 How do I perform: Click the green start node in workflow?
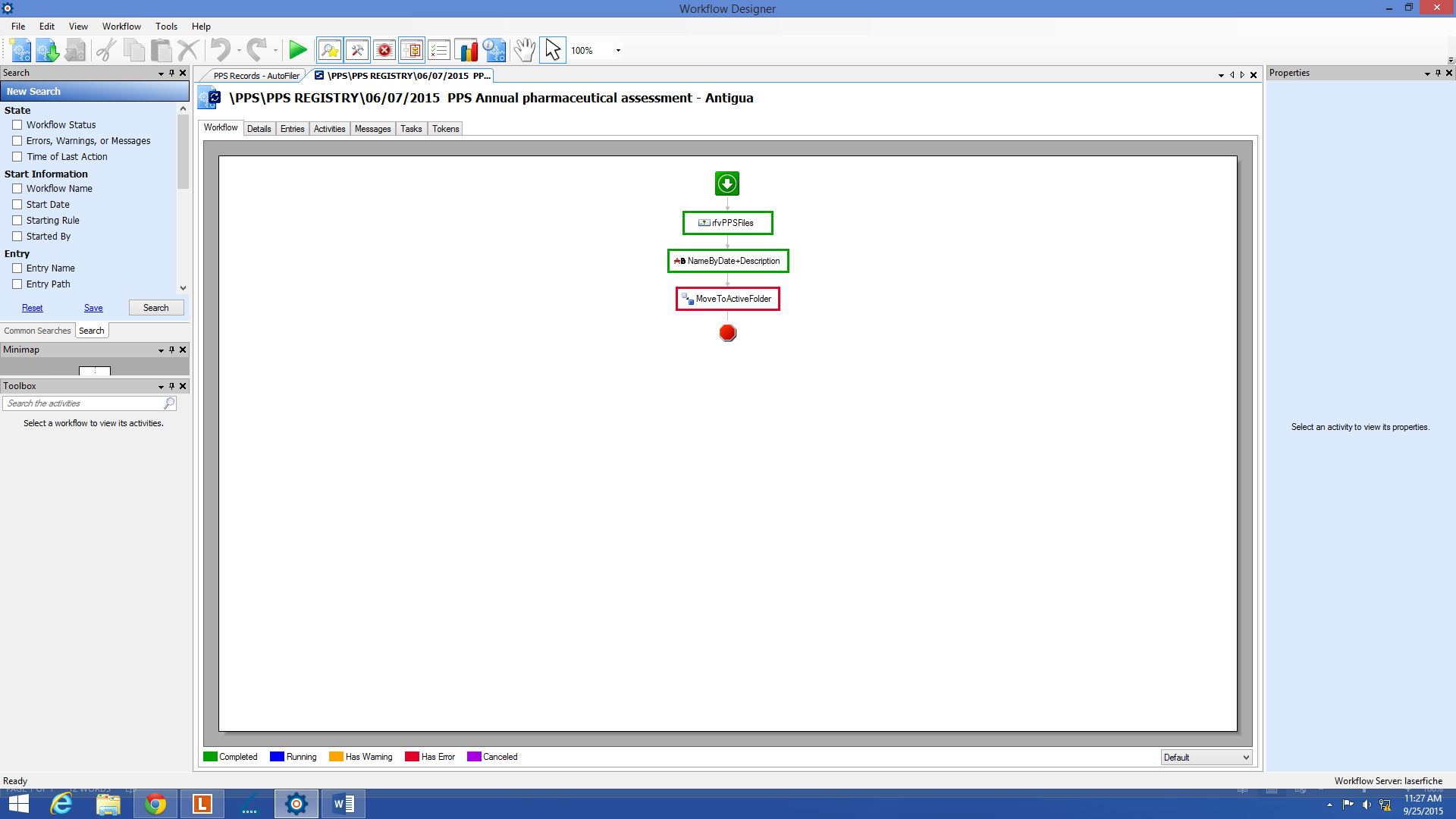coord(727,184)
